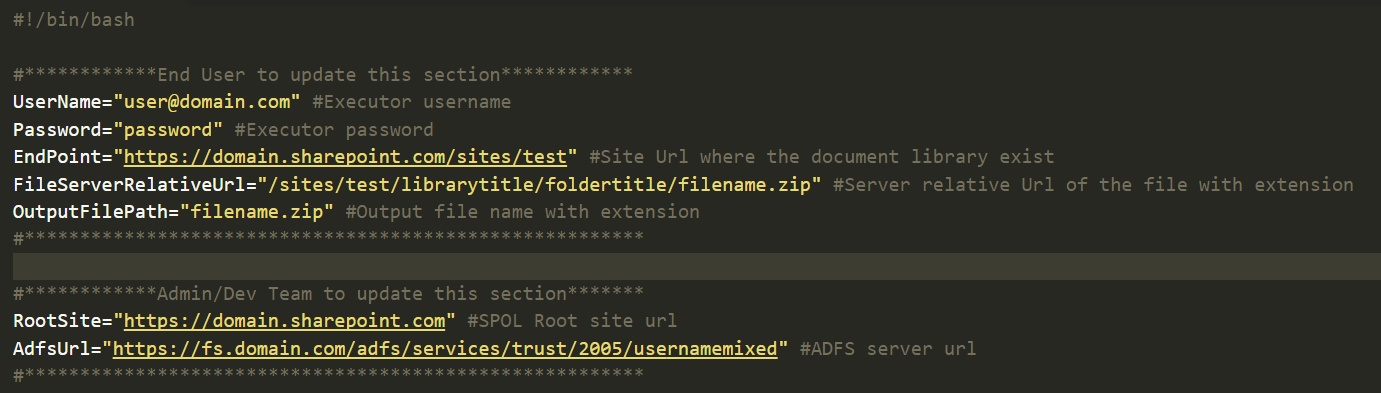The height and width of the screenshot is (393, 1381).
Task: Click the #ADFS server url comment
Action: pos(888,349)
